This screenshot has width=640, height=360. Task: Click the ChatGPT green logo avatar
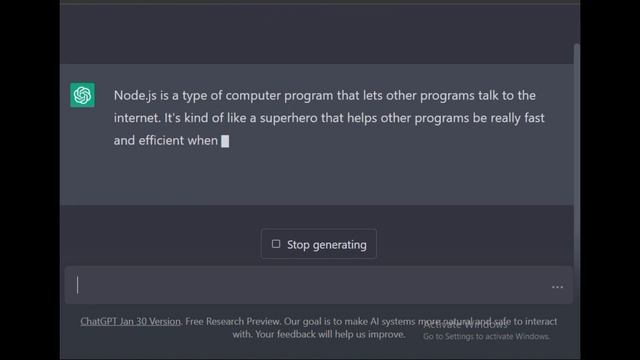(82, 95)
